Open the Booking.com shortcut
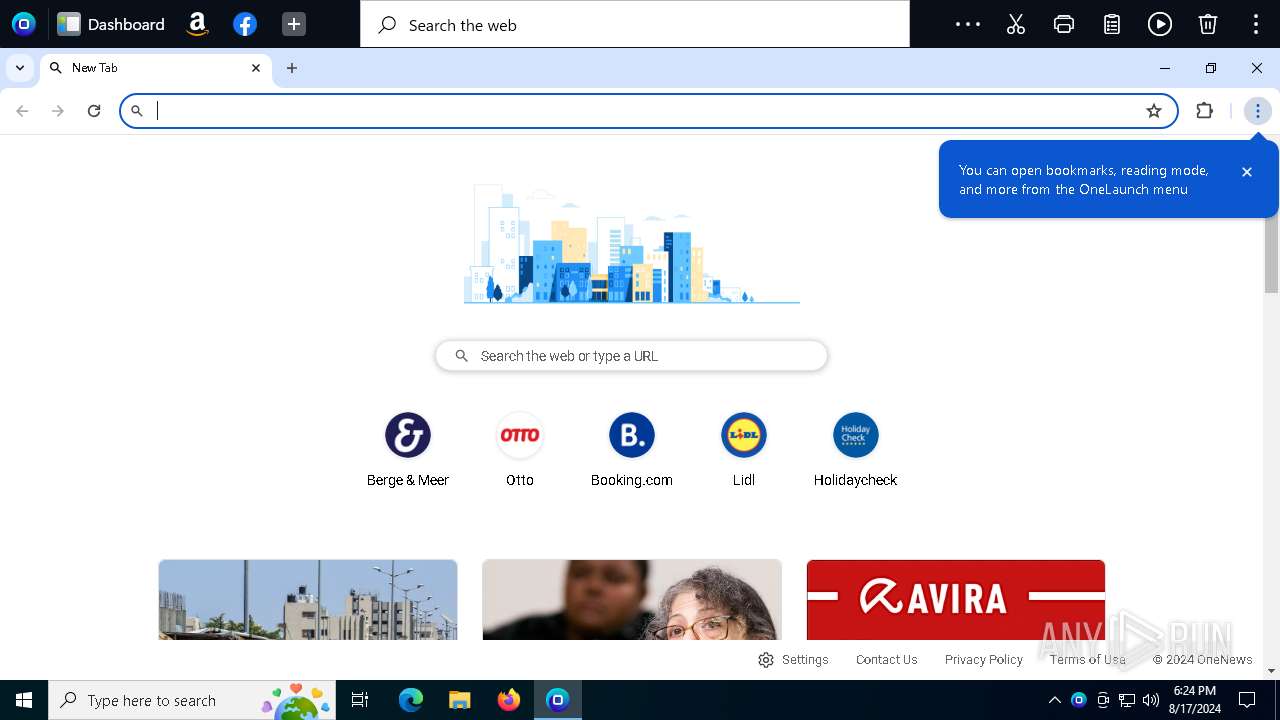The width and height of the screenshot is (1280, 720). click(632, 450)
